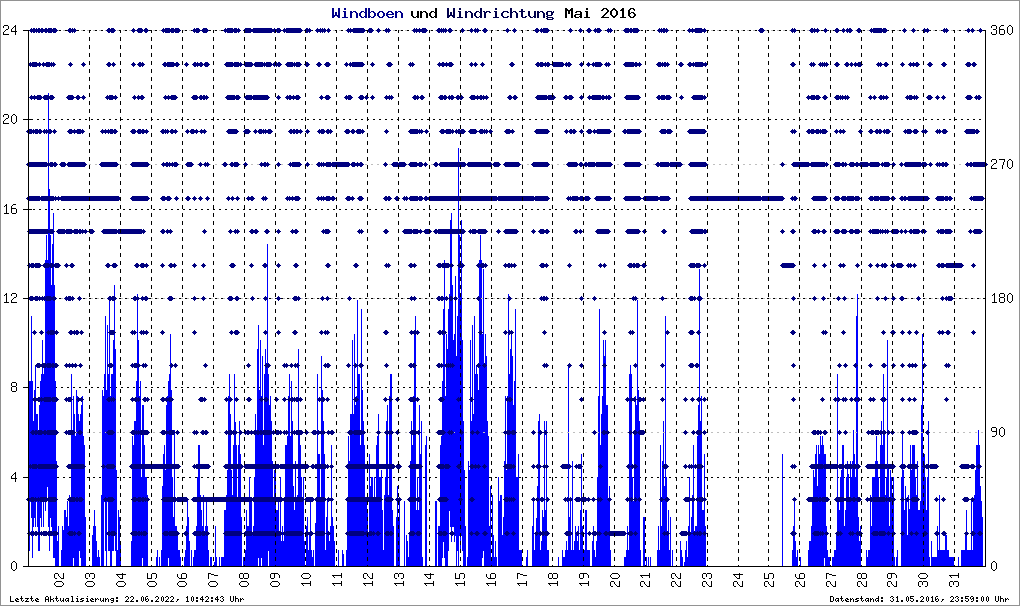Click the chart title 'Windboen und Windrichtung Mai 2016'
Viewport: 1020px width, 606px height.
click(x=483, y=13)
